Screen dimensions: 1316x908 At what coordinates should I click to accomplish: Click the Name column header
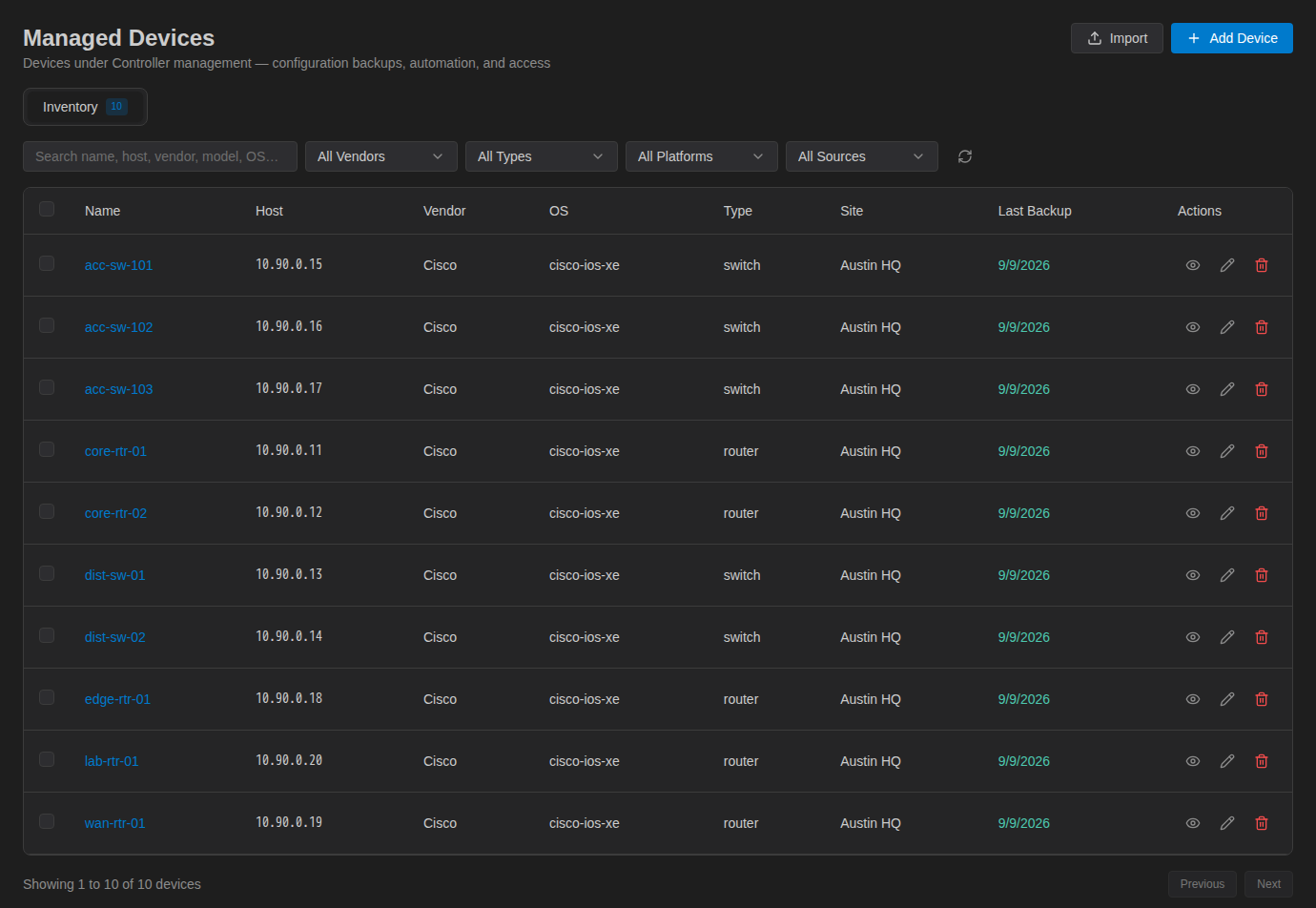point(102,211)
